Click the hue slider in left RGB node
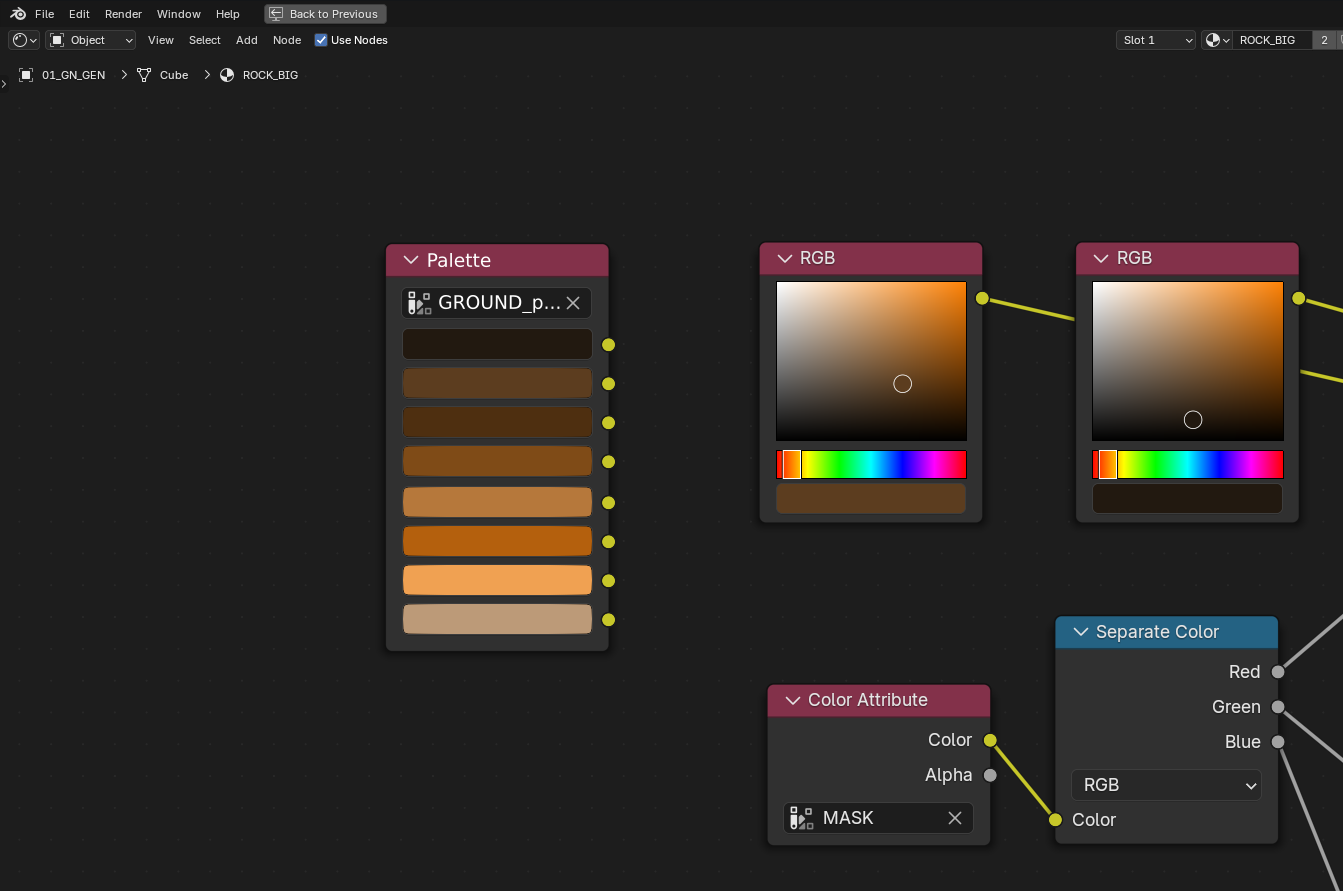This screenshot has height=891, width=1343. pyautogui.click(x=871, y=464)
